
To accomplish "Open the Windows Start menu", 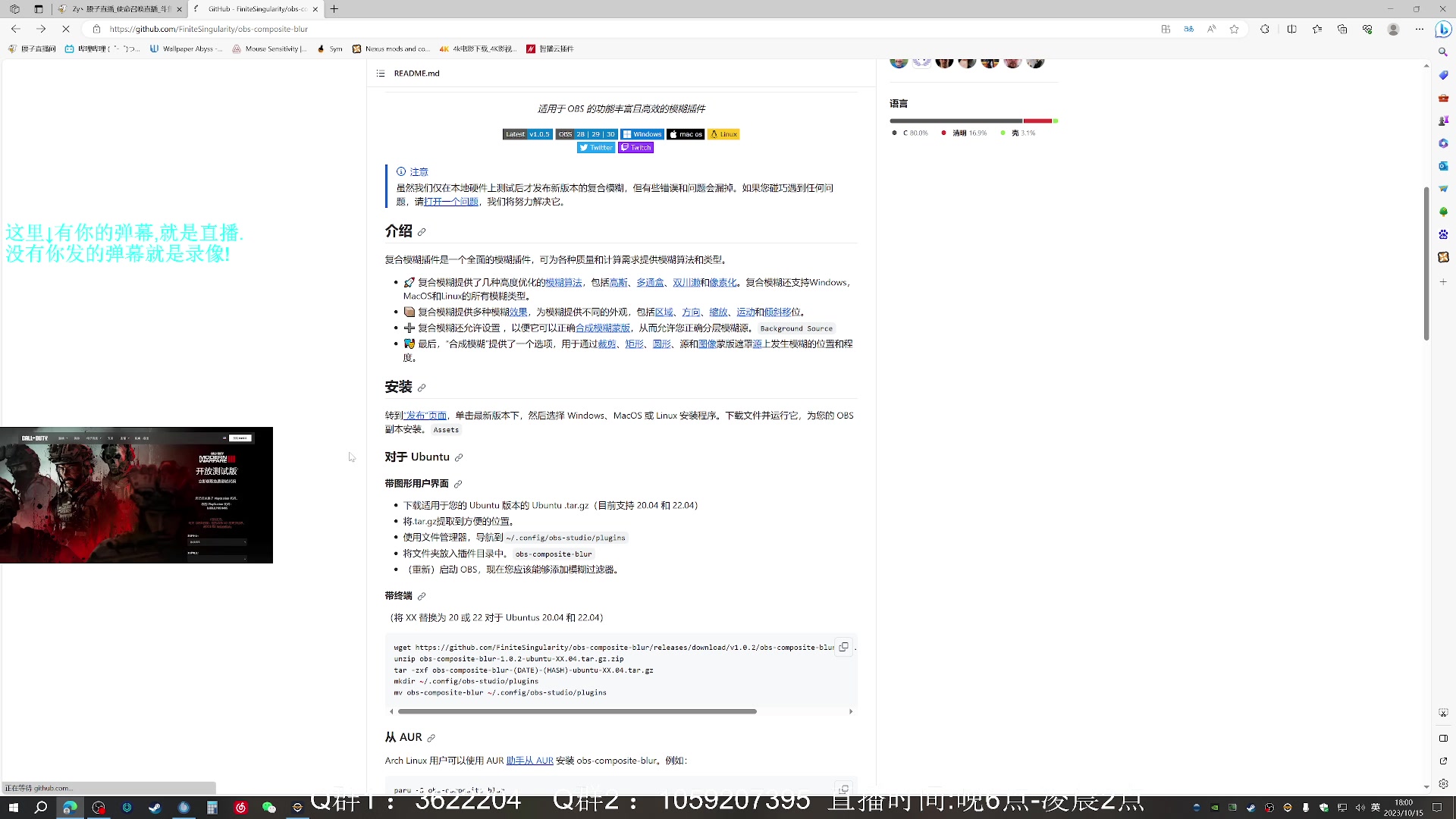I will click(14, 808).
